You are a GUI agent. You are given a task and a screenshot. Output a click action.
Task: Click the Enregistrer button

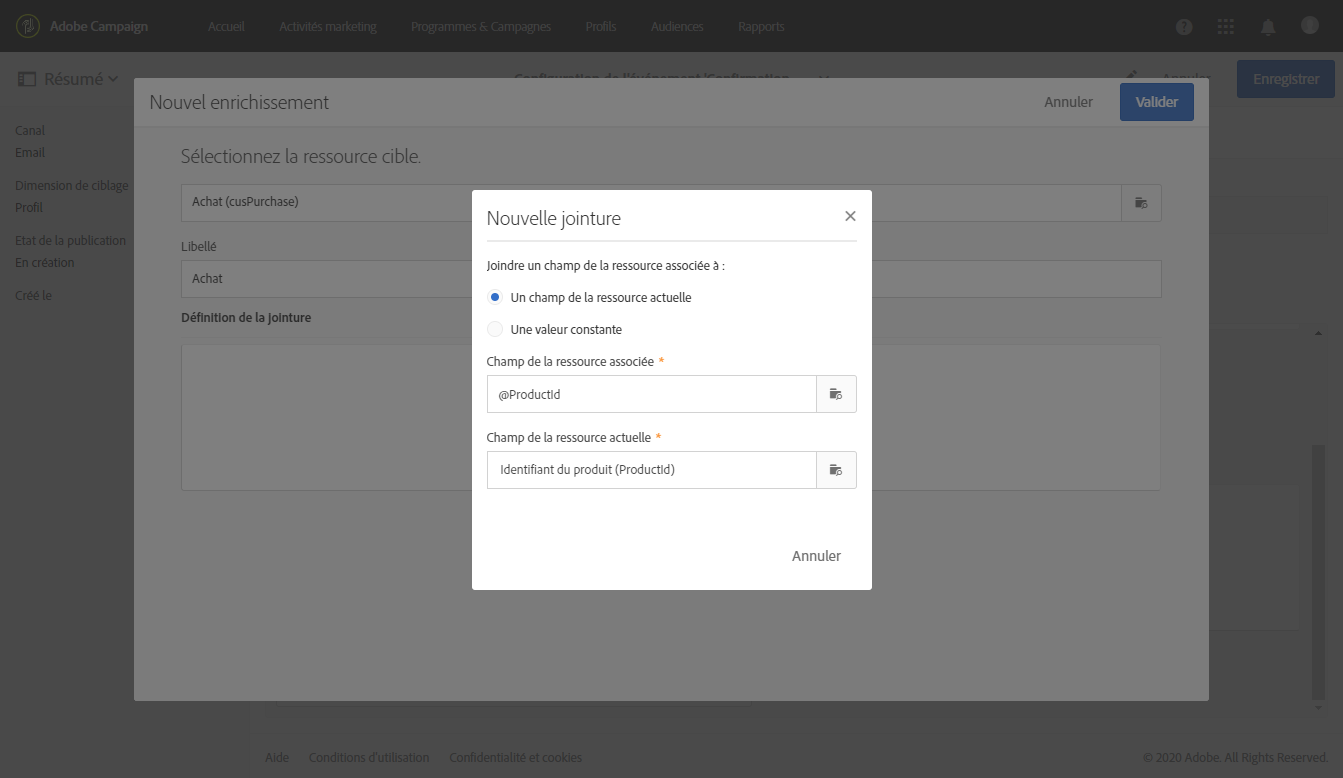pos(1285,79)
